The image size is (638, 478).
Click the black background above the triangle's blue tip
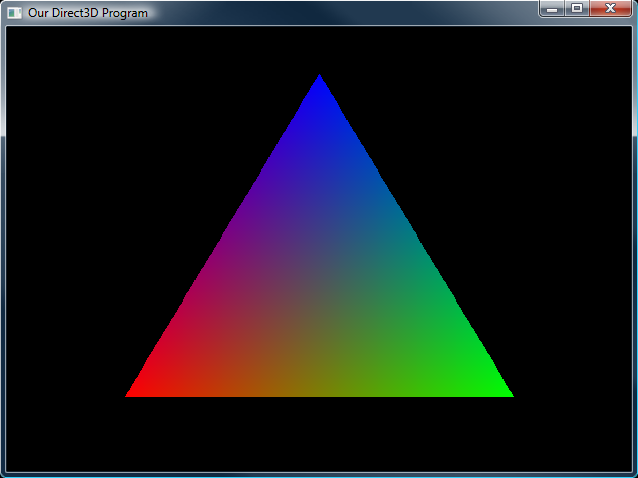(319, 50)
